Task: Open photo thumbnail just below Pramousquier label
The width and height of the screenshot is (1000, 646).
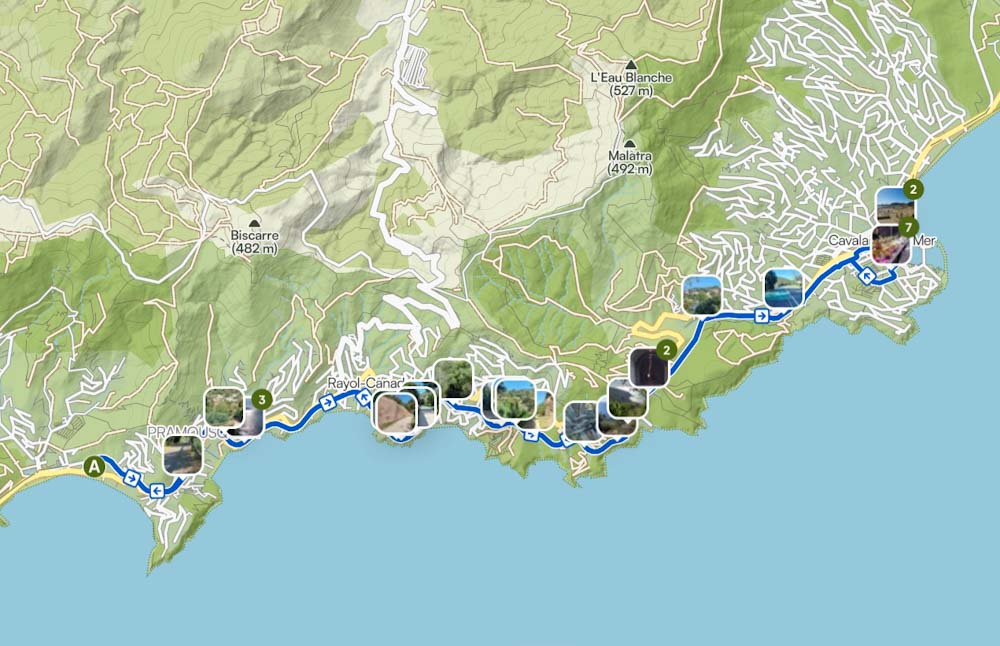Action: [x=183, y=455]
